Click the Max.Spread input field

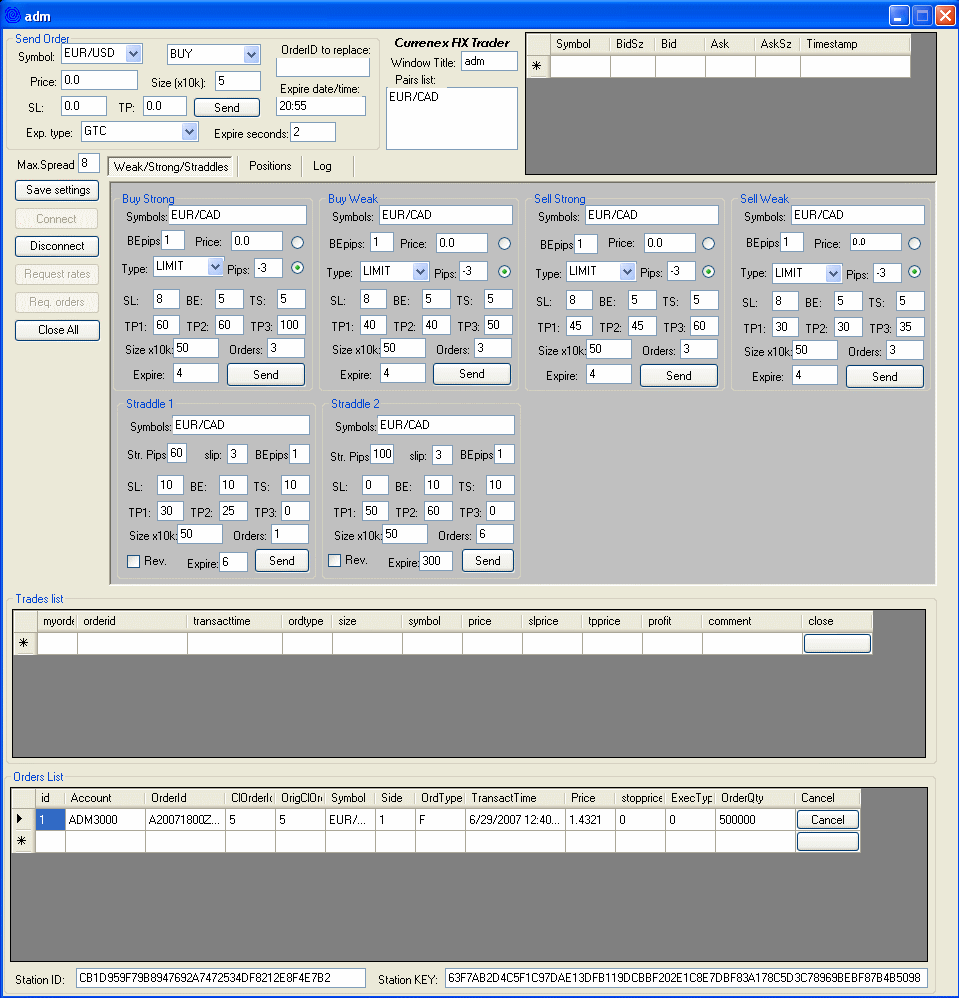coord(89,163)
